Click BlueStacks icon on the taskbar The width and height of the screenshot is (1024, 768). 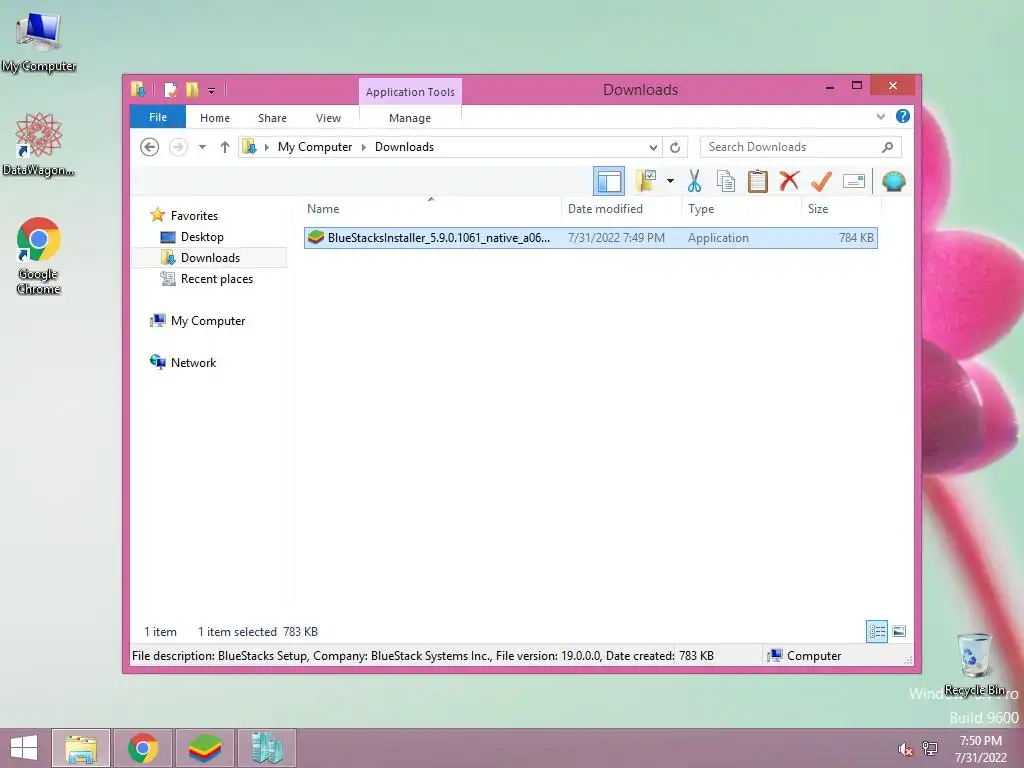pos(205,748)
